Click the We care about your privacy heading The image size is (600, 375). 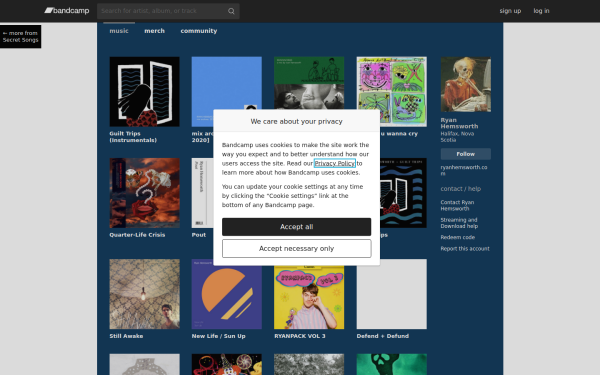[297, 121]
